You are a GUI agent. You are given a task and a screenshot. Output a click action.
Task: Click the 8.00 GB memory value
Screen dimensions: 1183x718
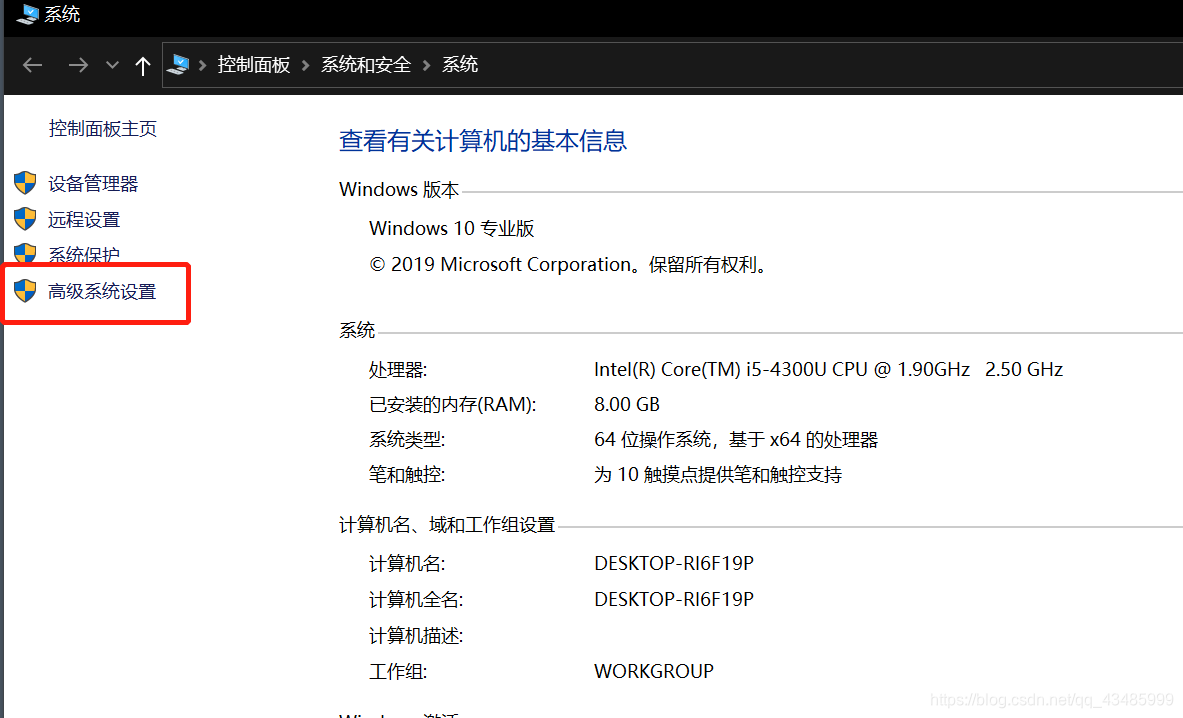click(627, 405)
